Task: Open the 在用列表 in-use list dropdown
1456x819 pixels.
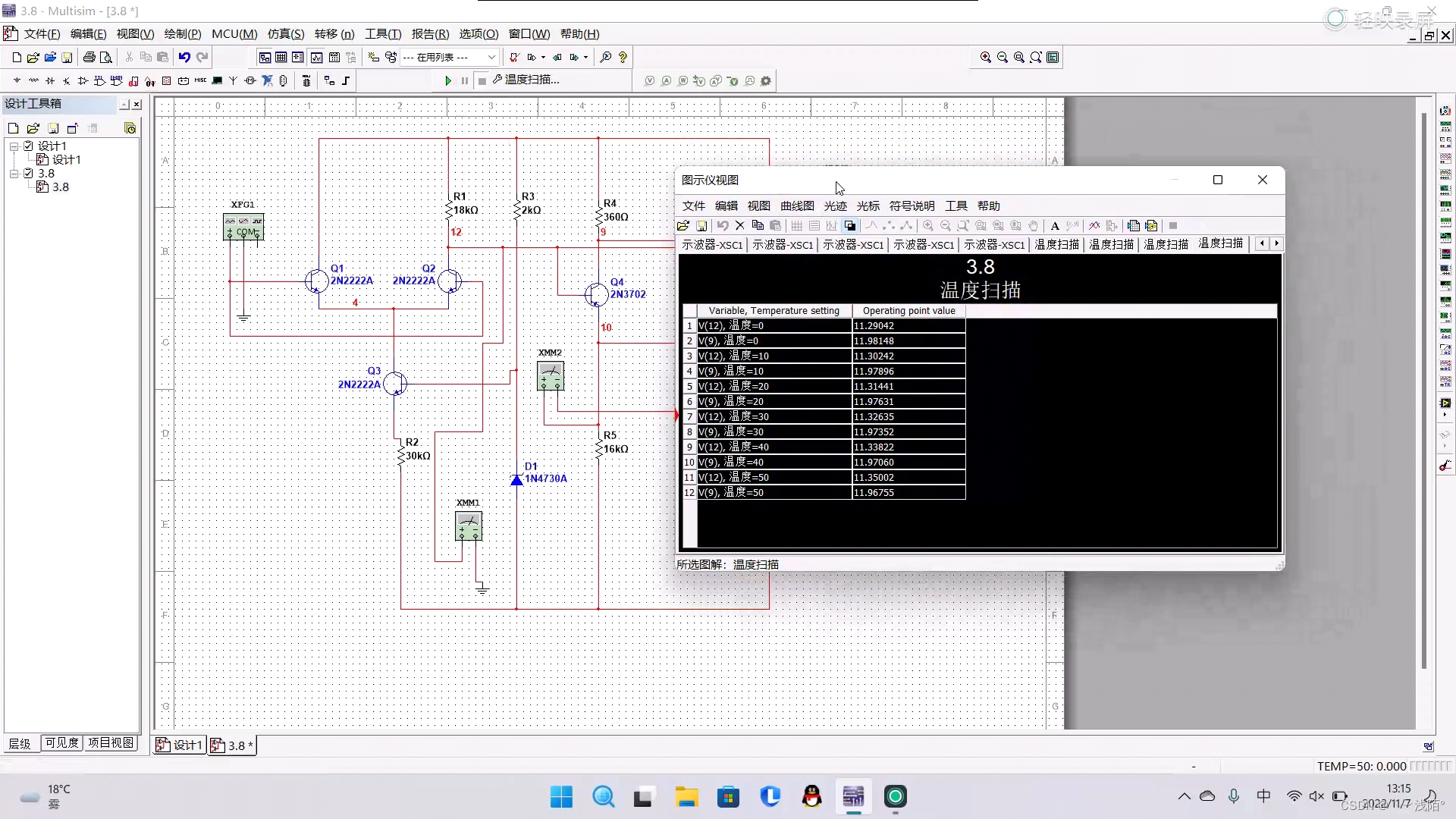Action: click(x=491, y=58)
